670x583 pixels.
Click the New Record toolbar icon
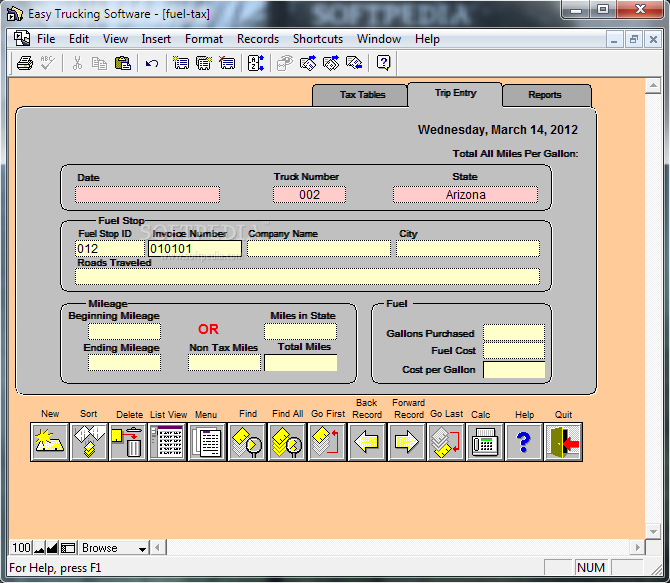(x=181, y=63)
